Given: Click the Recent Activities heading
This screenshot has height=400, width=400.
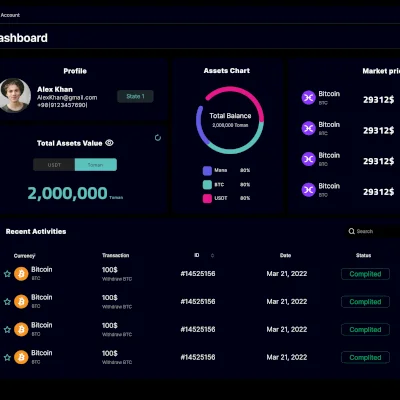Looking at the screenshot, I should point(36,231).
